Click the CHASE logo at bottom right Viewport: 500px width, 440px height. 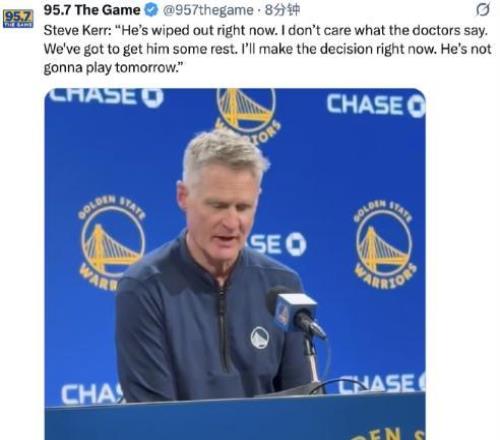[382, 384]
